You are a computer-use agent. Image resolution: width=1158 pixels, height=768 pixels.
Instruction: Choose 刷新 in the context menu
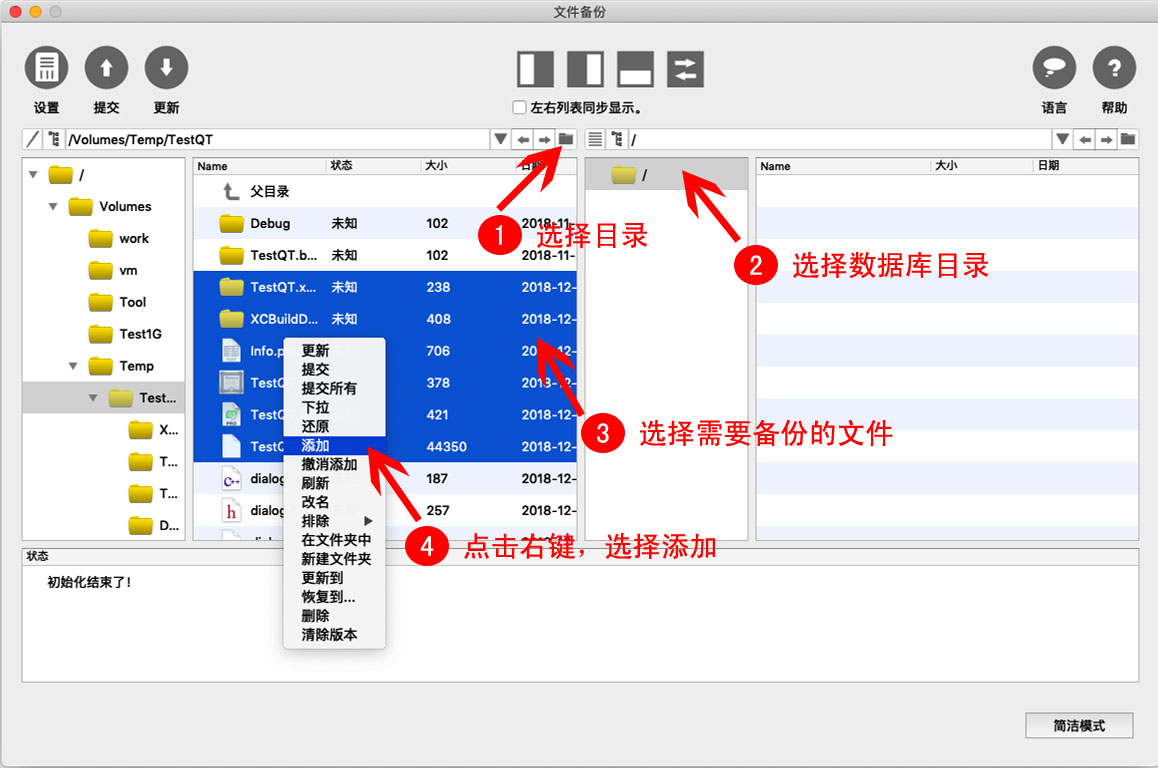pos(335,483)
